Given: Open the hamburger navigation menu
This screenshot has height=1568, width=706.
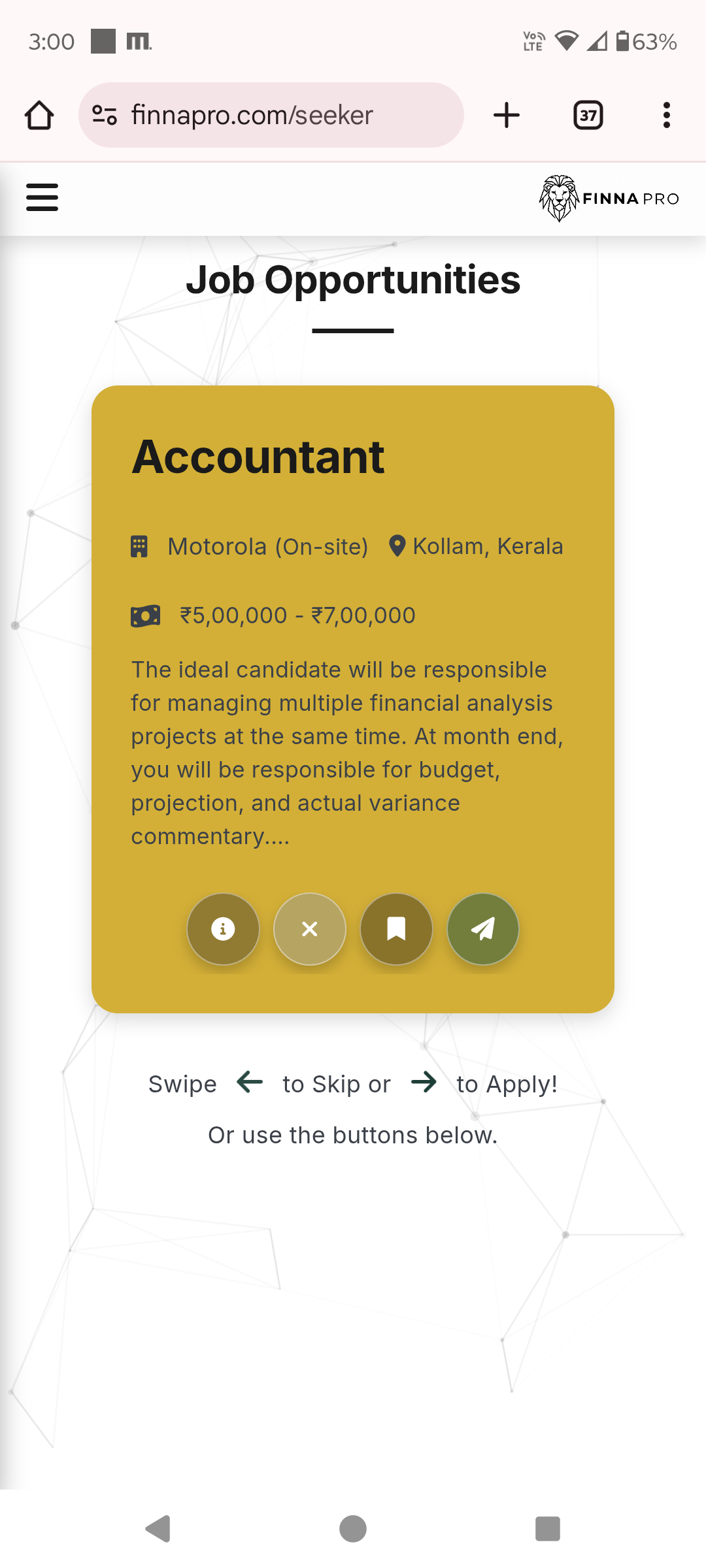Looking at the screenshot, I should [42, 197].
